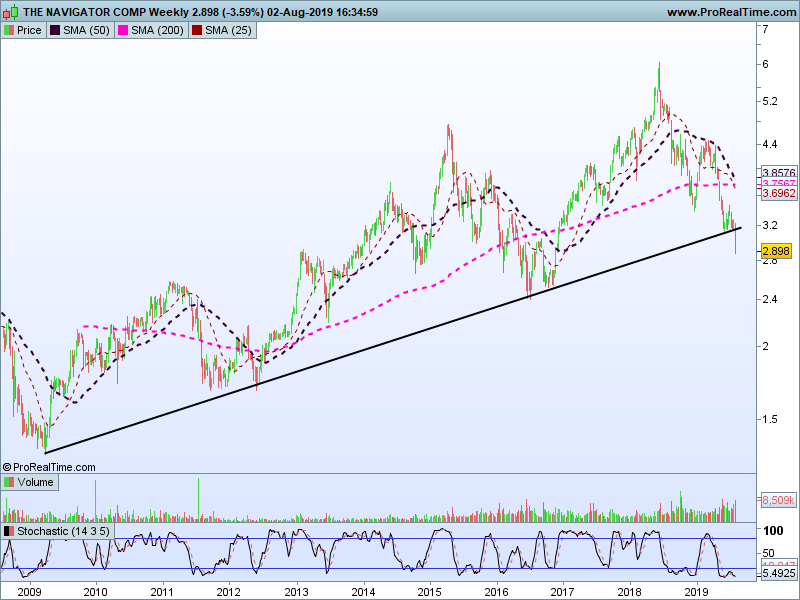The width and height of the screenshot is (800, 600).
Task: Click the 2019 label on the time axis
Action: (697, 592)
